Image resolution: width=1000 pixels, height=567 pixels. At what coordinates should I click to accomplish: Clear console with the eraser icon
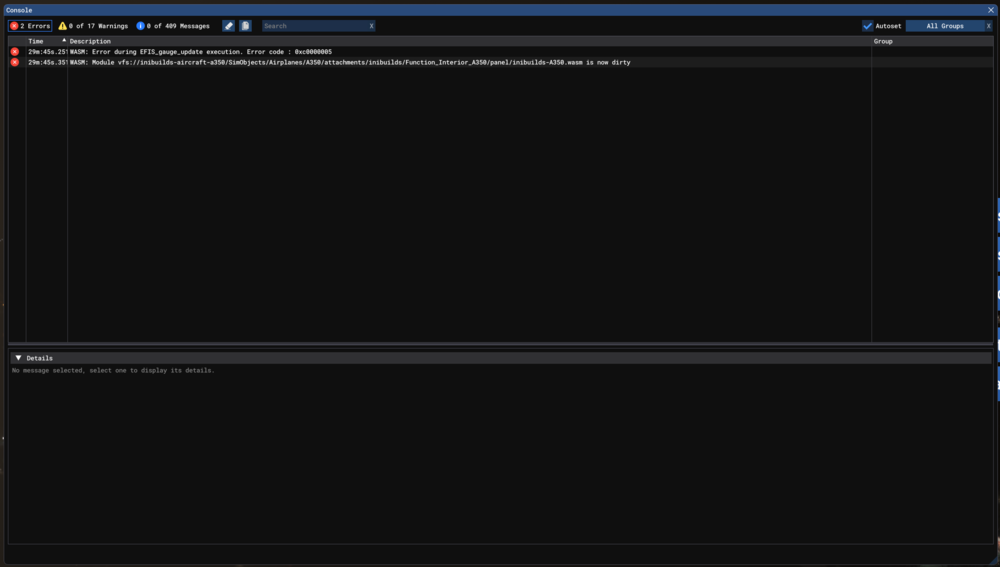[x=228, y=26]
